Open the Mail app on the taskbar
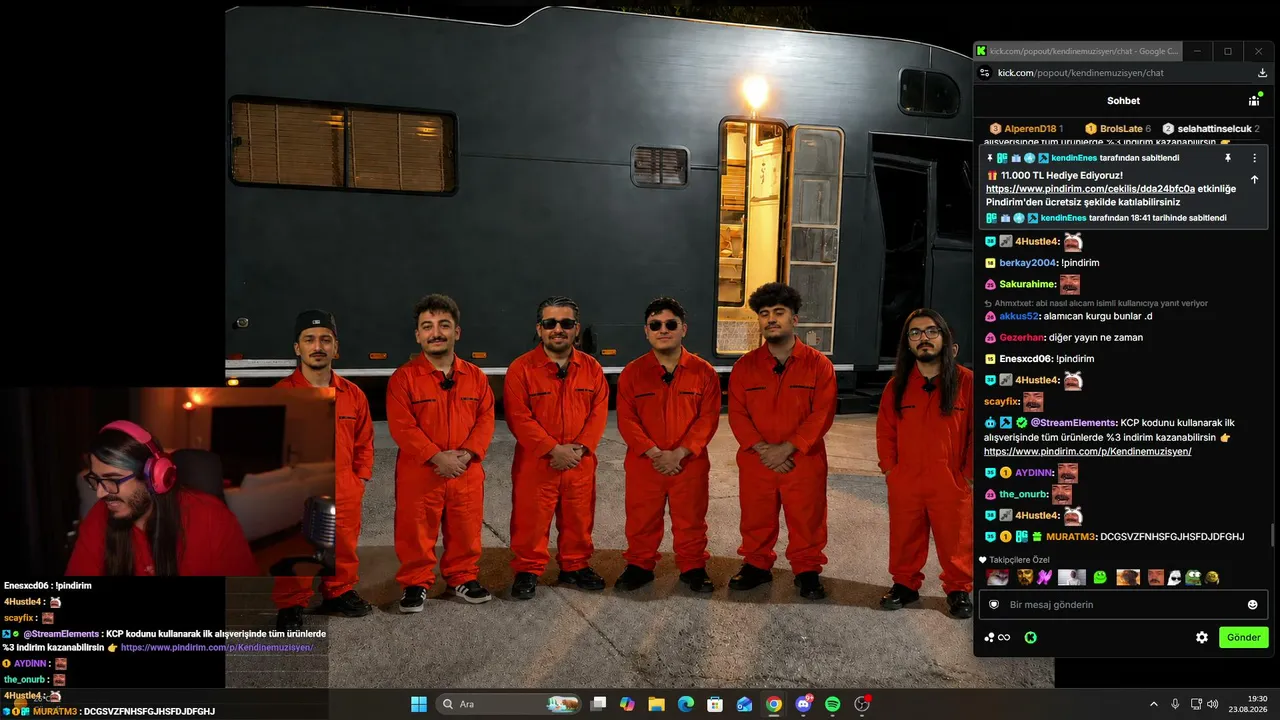This screenshot has height=720, width=1280. coord(744,704)
